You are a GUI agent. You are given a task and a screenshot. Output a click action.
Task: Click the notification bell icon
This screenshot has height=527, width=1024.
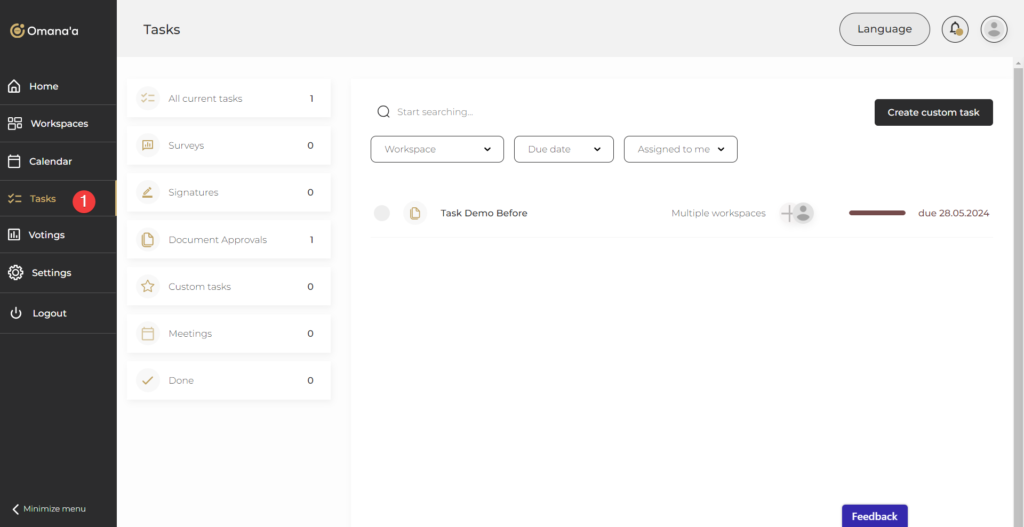[x=955, y=29]
